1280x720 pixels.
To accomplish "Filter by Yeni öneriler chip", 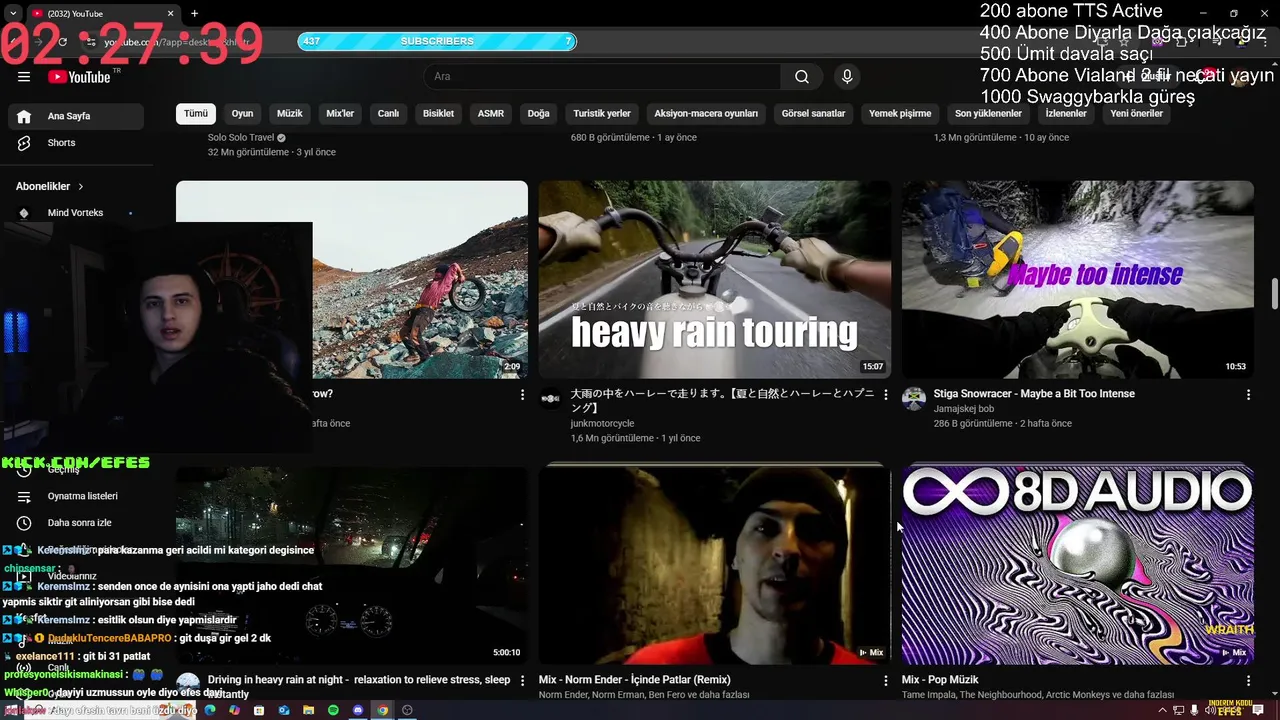I will pos(1137,114).
